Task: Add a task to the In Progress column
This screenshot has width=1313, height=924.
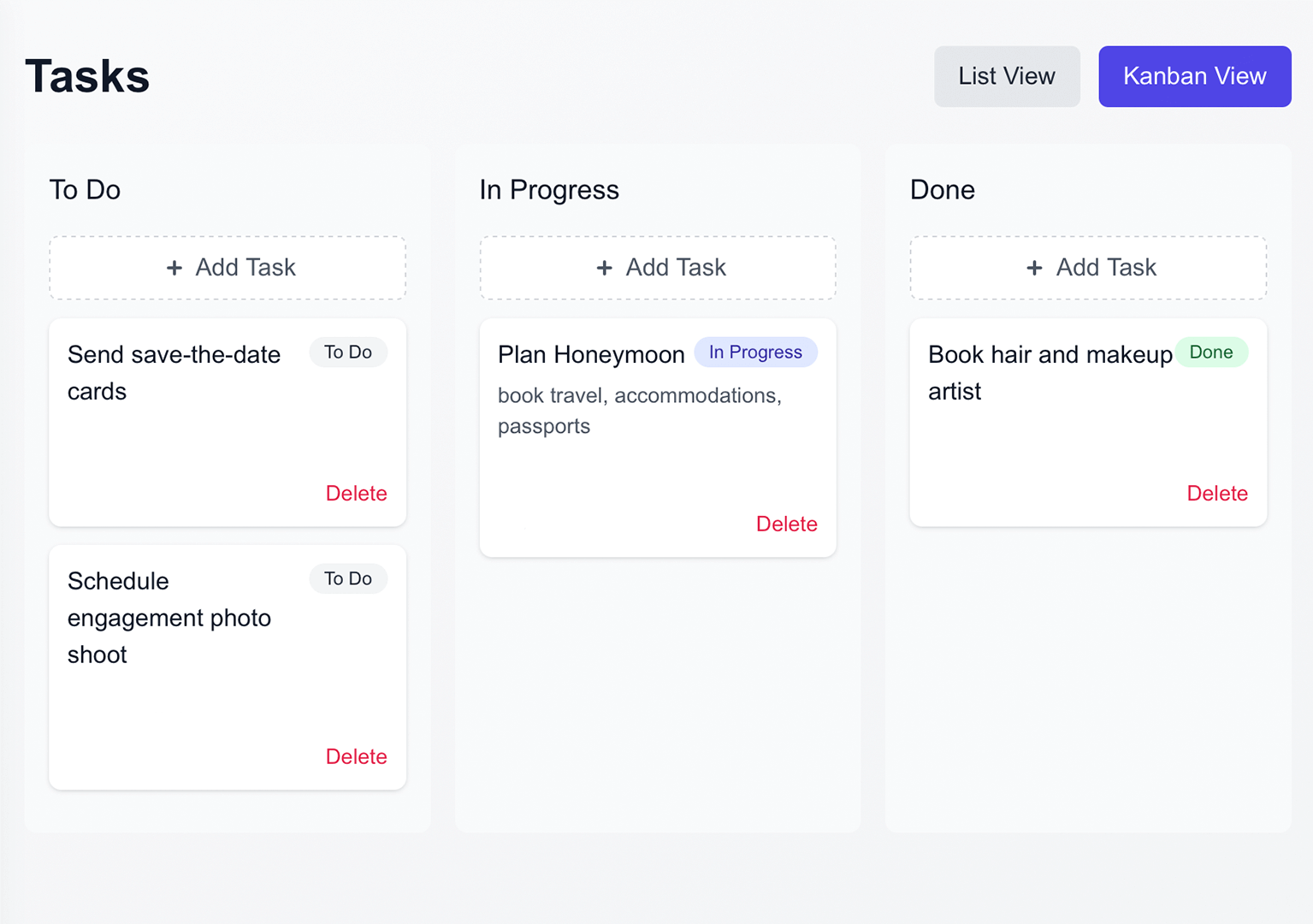Action: click(x=658, y=268)
